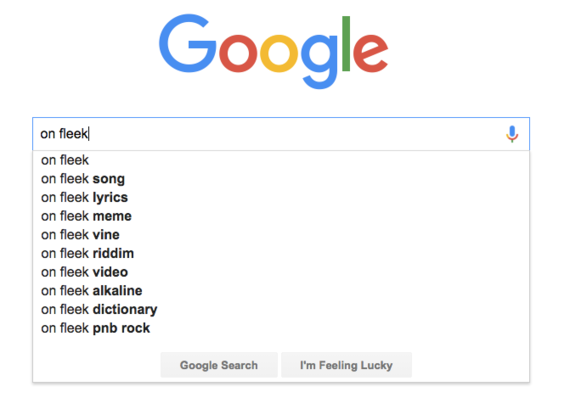Select the "on fleek video" suggestion
This screenshot has width=570, height=398.
coord(281,272)
